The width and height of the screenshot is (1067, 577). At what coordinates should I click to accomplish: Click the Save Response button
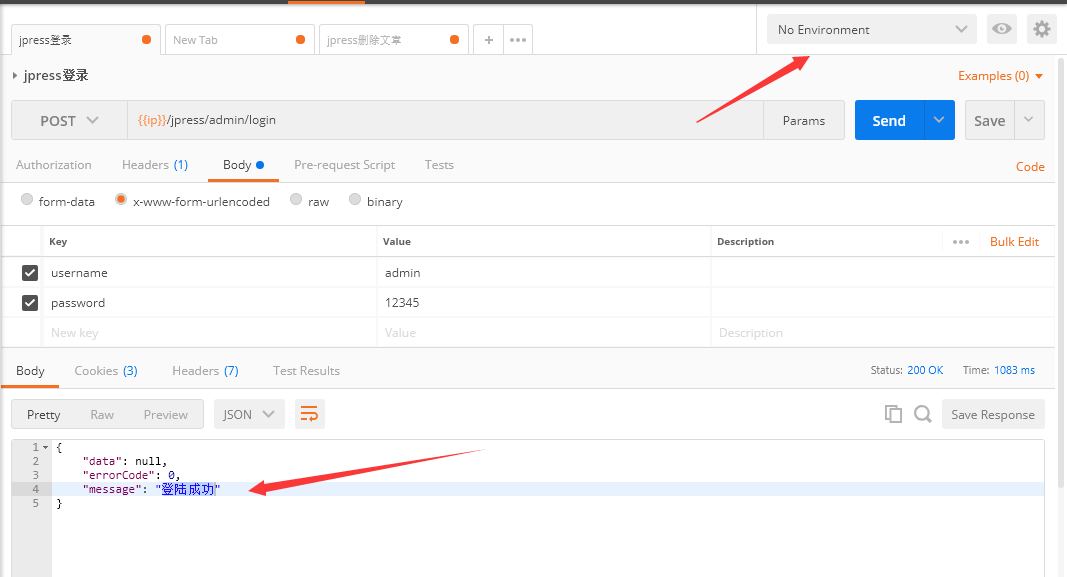(993, 414)
